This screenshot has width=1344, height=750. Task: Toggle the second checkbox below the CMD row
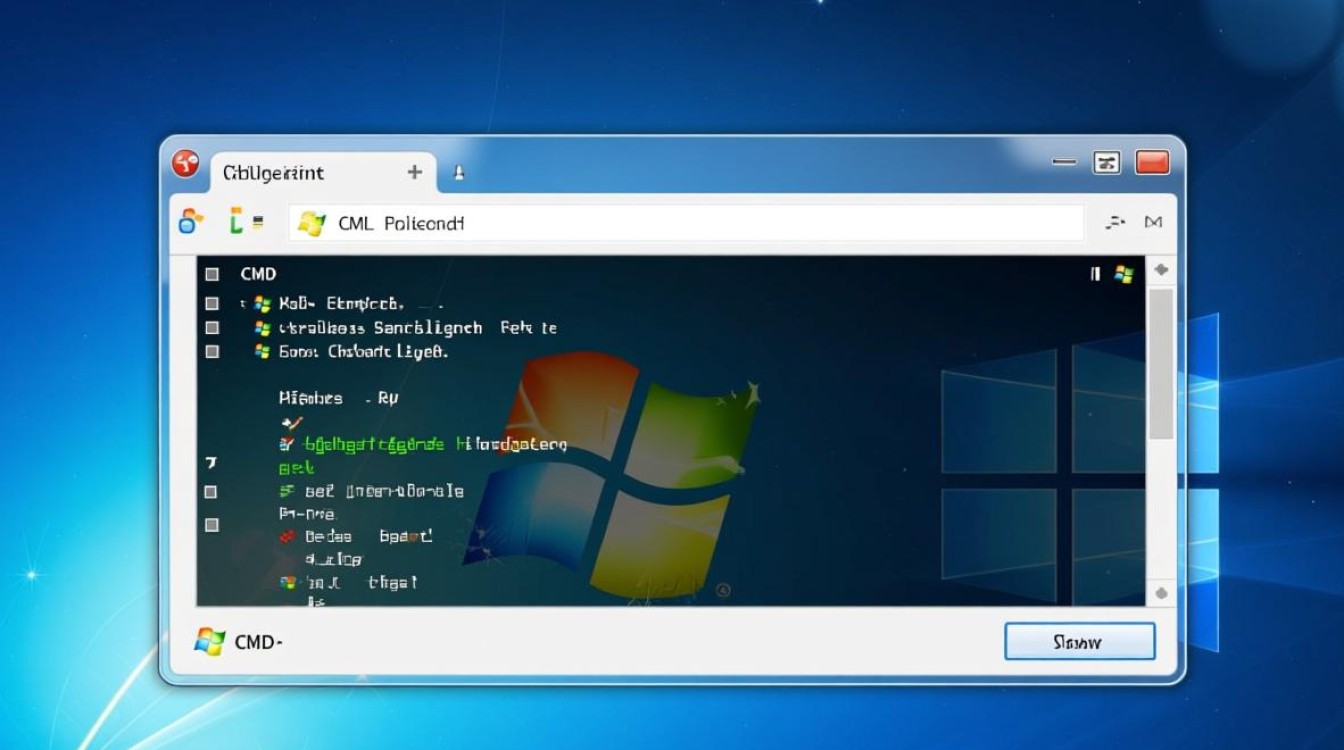(212, 328)
